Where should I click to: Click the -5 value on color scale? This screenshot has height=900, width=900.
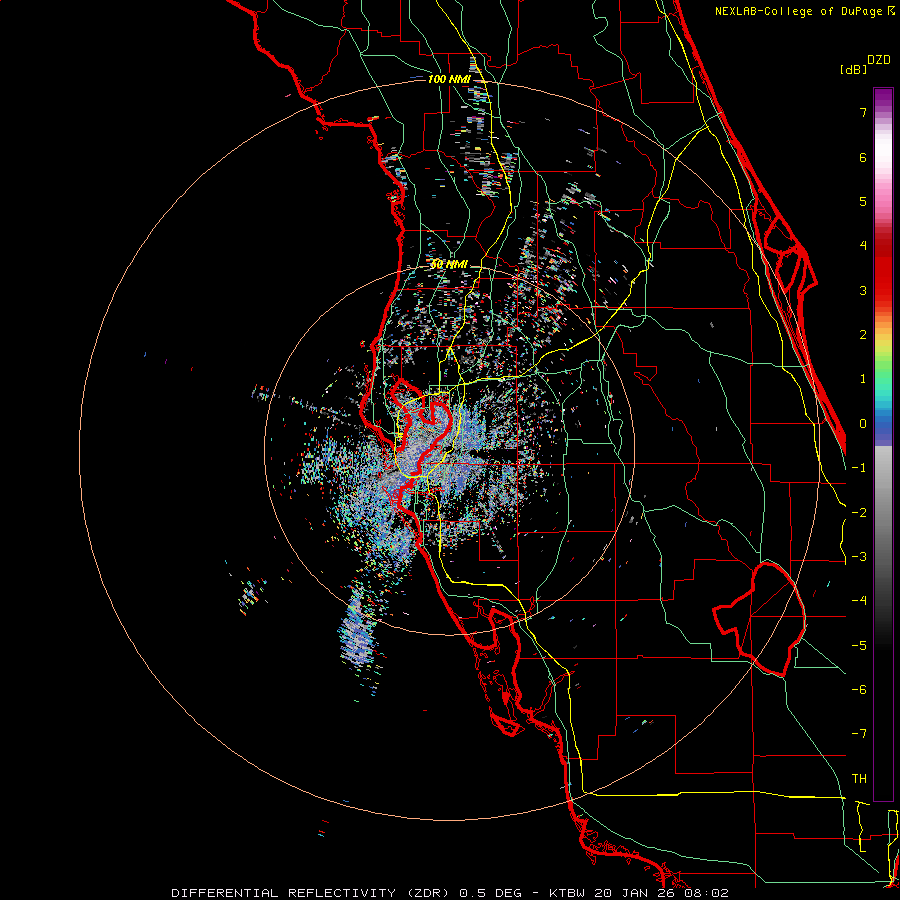(x=859, y=646)
